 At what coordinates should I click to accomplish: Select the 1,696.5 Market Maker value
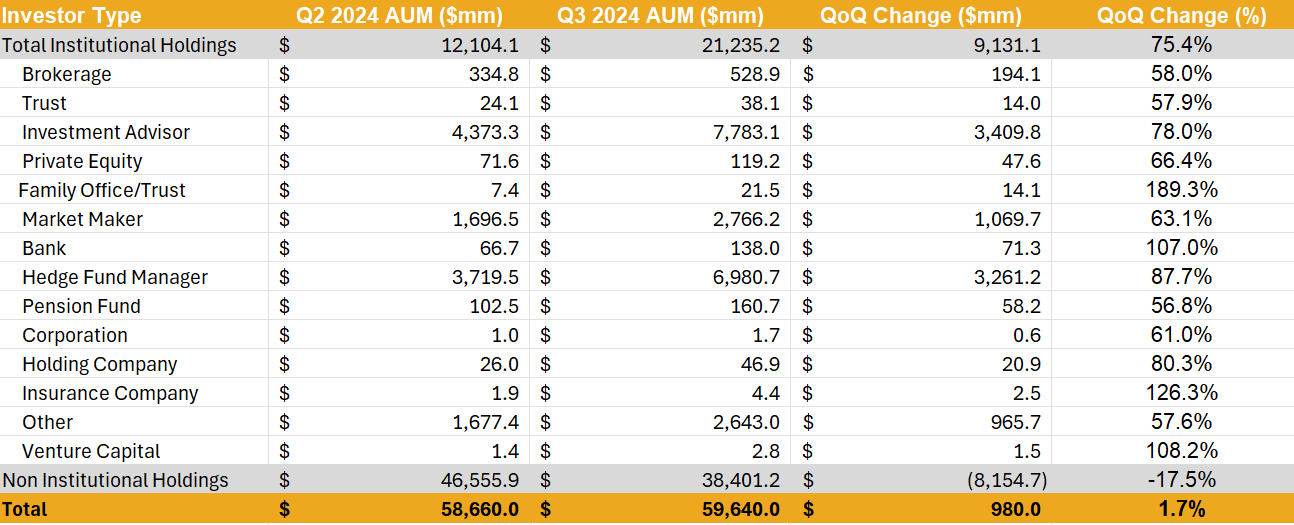click(485, 219)
